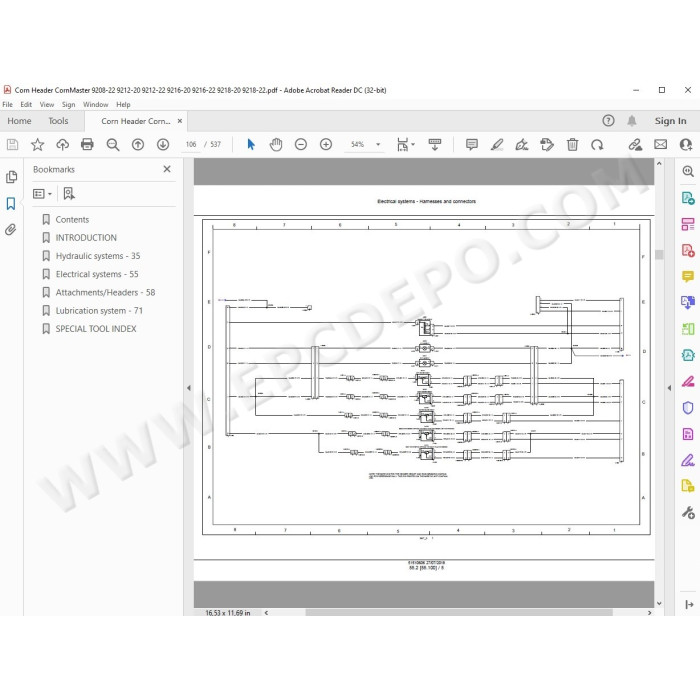Zoom out with minus button
This screenshot has height=700, width=700.
301,144
